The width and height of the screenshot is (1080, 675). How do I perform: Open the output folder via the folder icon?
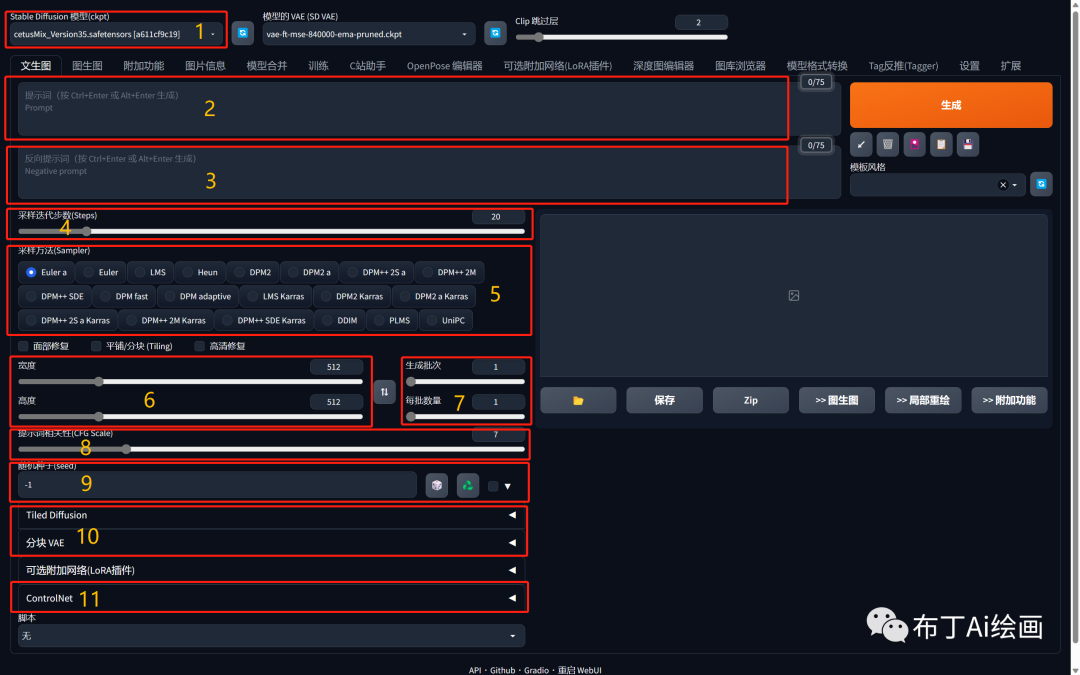578,400
